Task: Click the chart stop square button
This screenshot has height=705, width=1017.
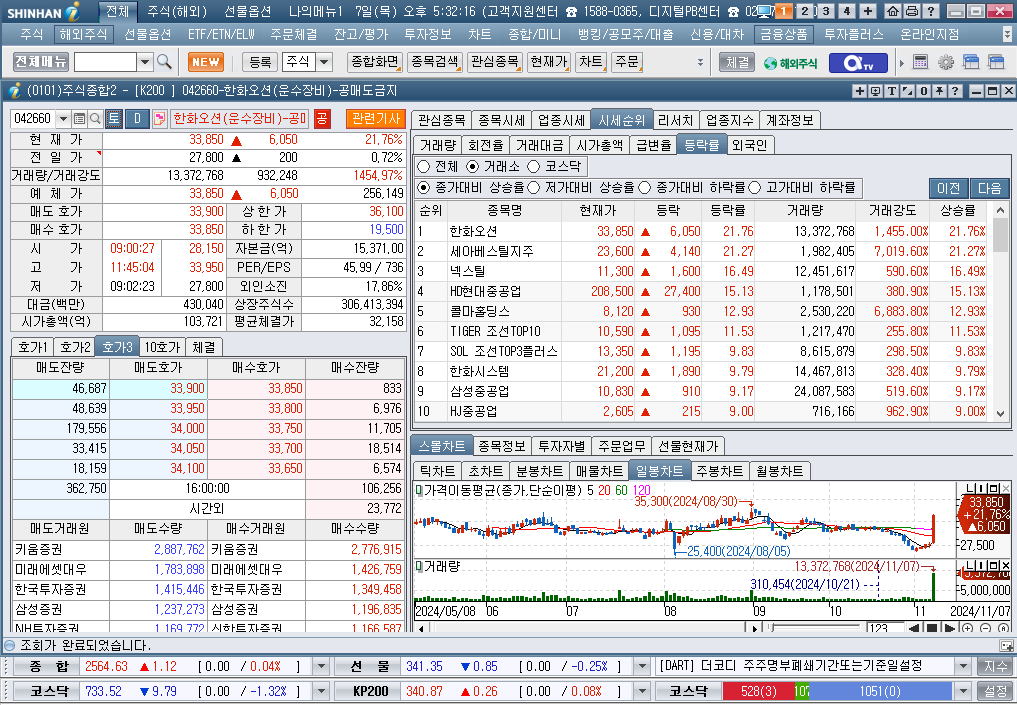Action: pyautogui.click(x=931, y=628)
